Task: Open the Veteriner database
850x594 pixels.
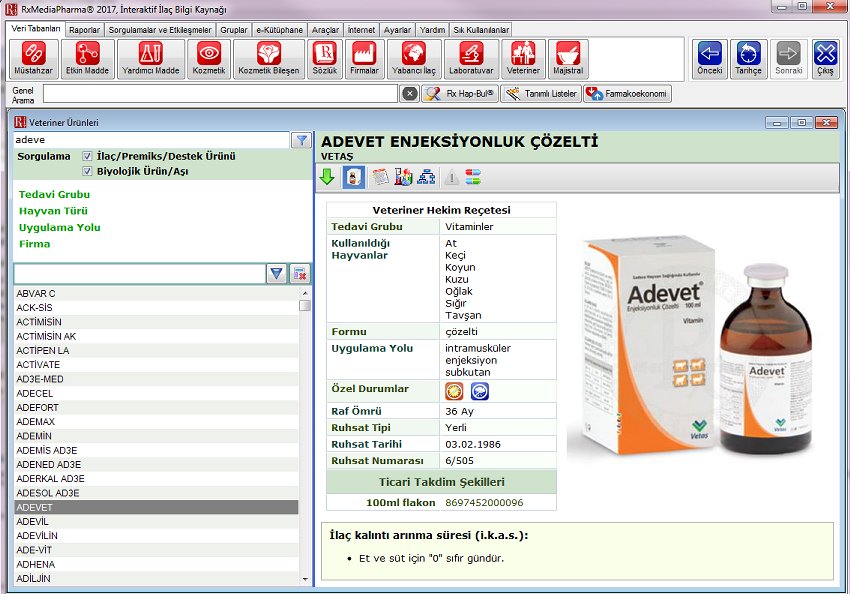Action: click(523, 59)
